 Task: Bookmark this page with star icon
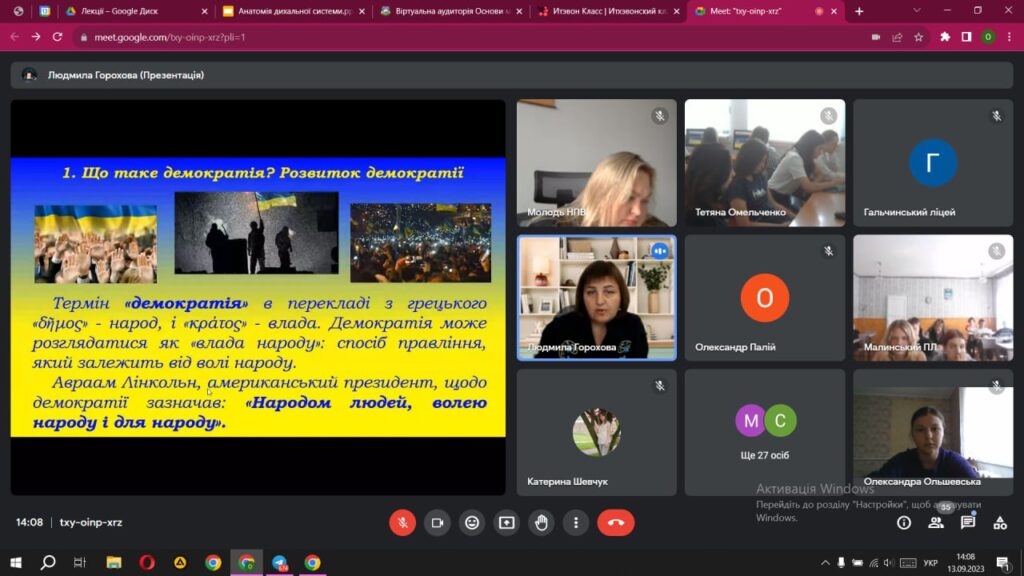coord(918,37)
